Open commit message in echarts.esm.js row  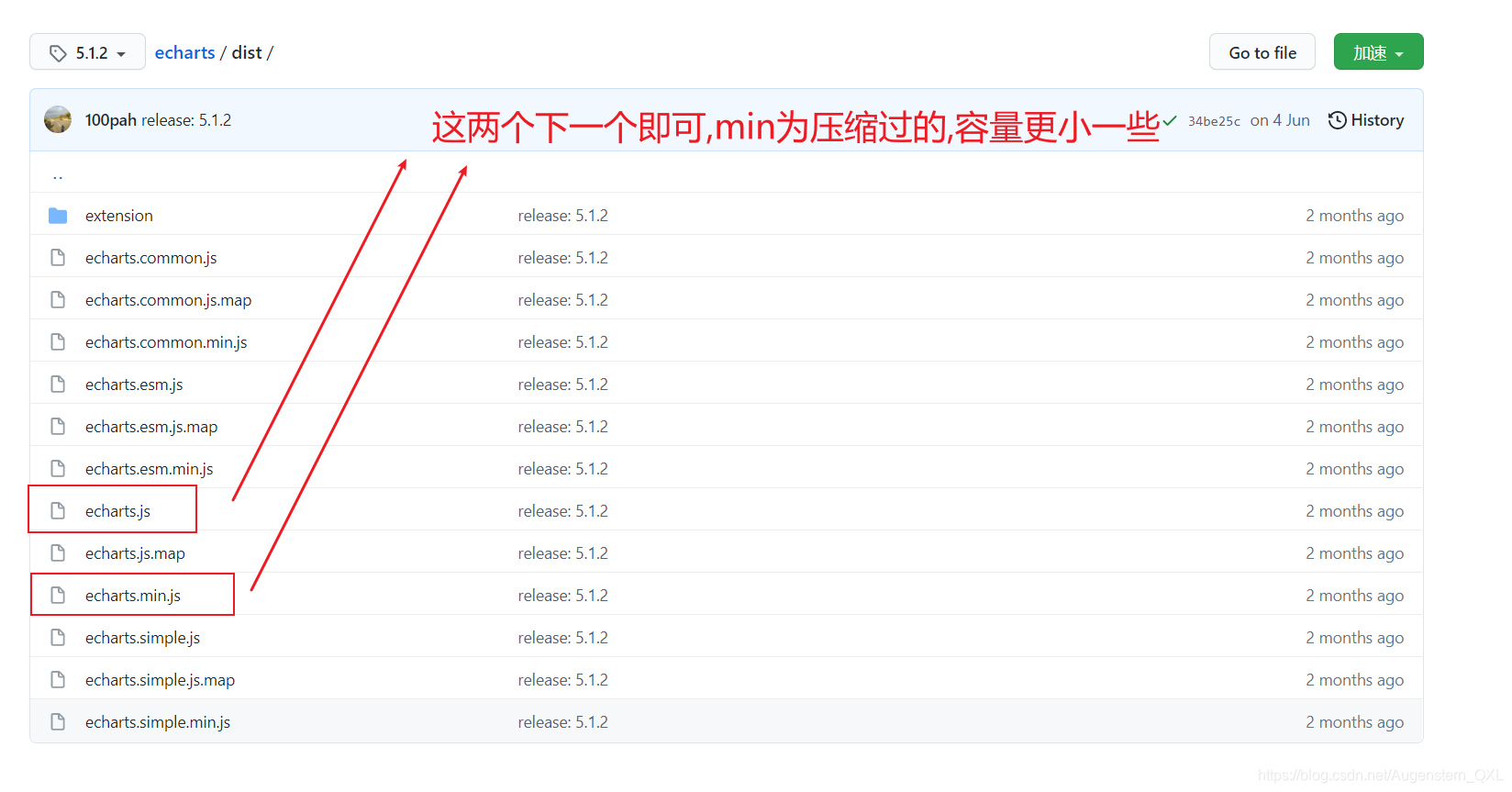coord(562,385)
